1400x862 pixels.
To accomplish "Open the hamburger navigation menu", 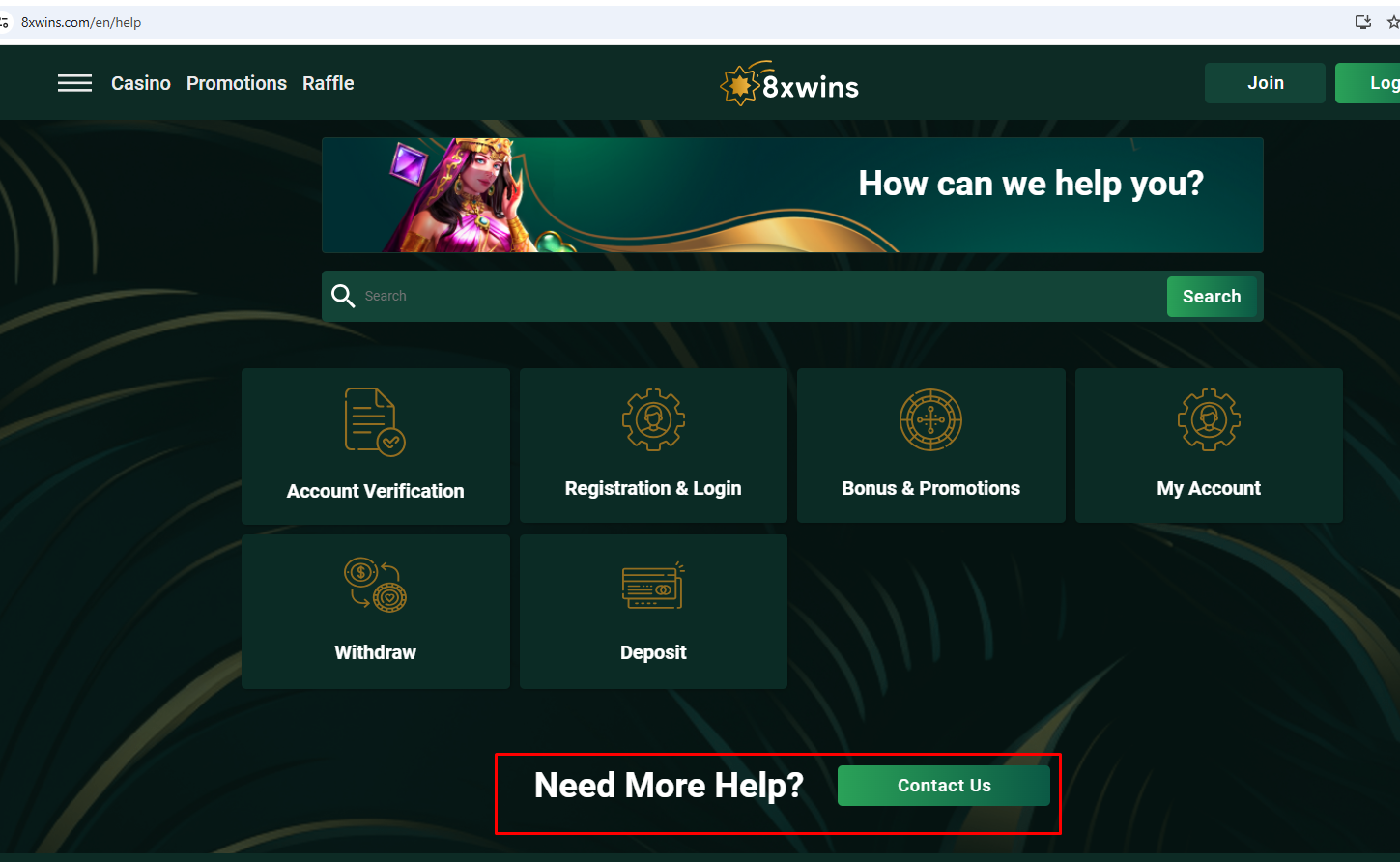I will [x=74, y=83].
